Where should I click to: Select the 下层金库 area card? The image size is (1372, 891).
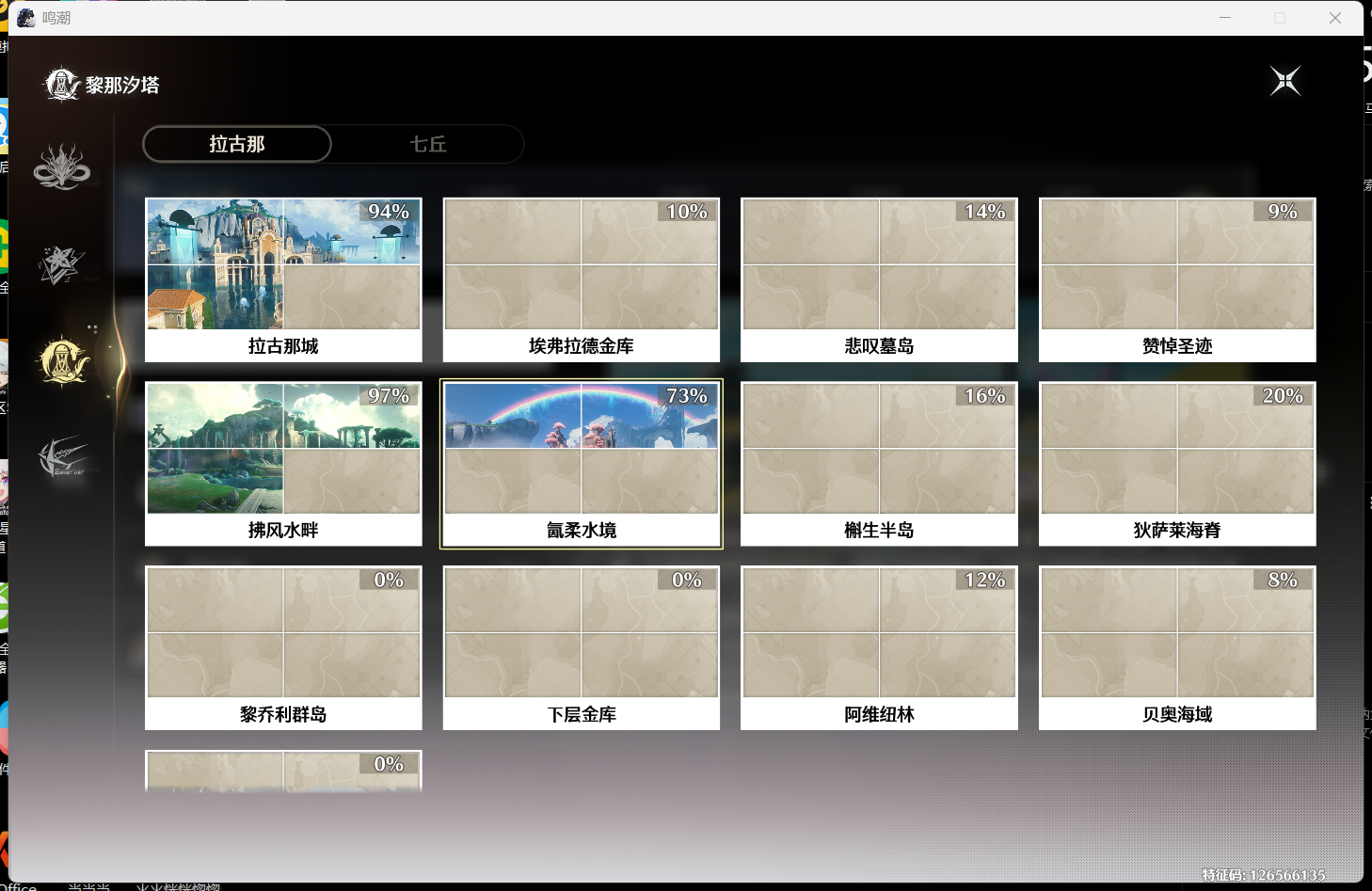click(582, 648)
